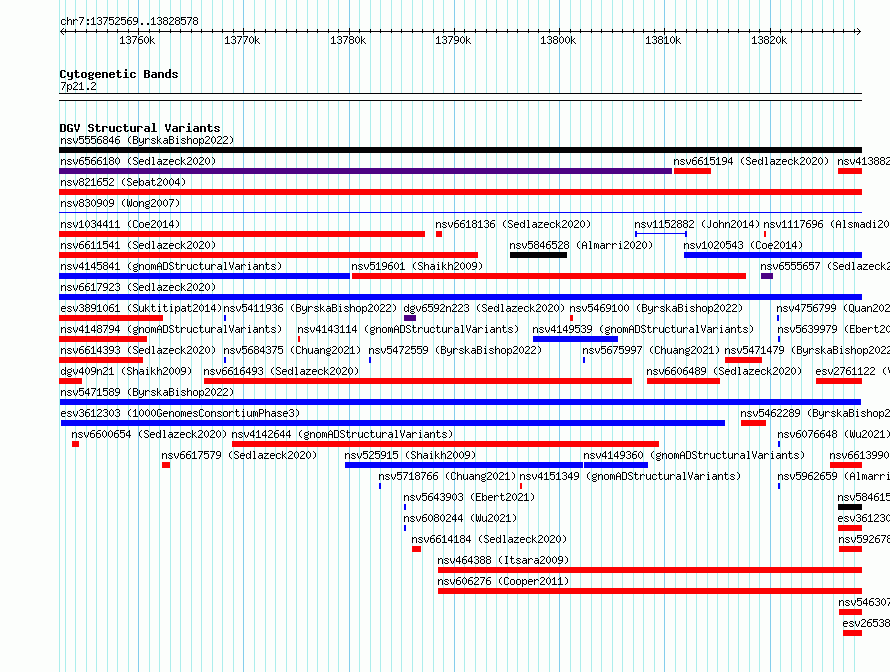Click the DGV Structural Variants track title
890x672 pixels.
140,128
